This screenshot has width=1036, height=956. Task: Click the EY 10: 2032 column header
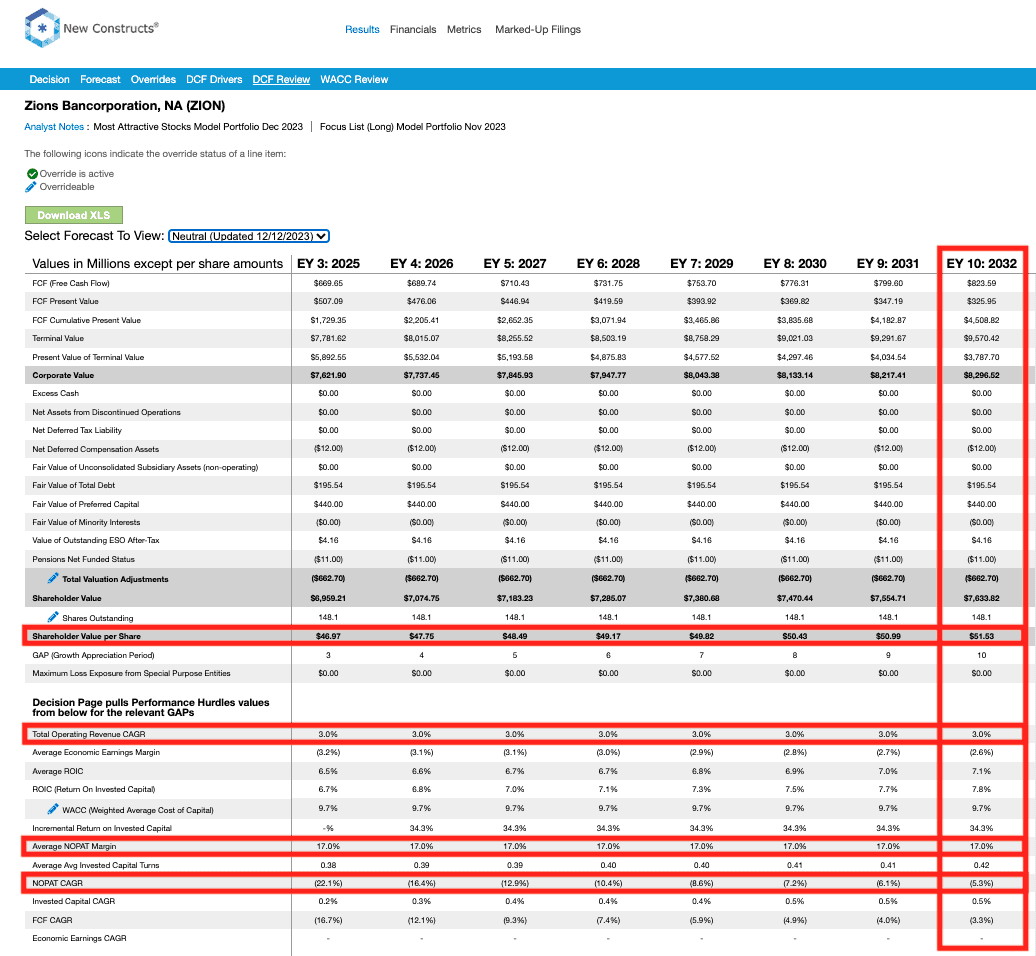click(x=982, y=264)
